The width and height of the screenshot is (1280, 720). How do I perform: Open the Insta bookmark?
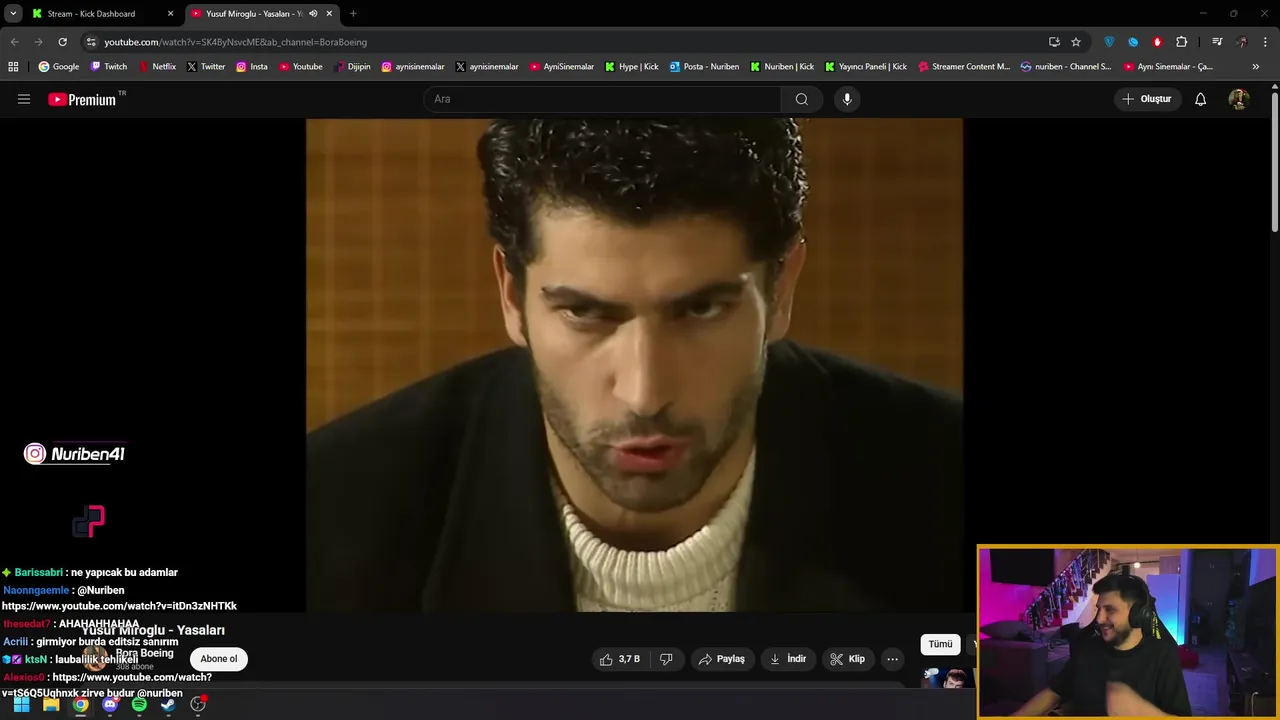[251, 67]
